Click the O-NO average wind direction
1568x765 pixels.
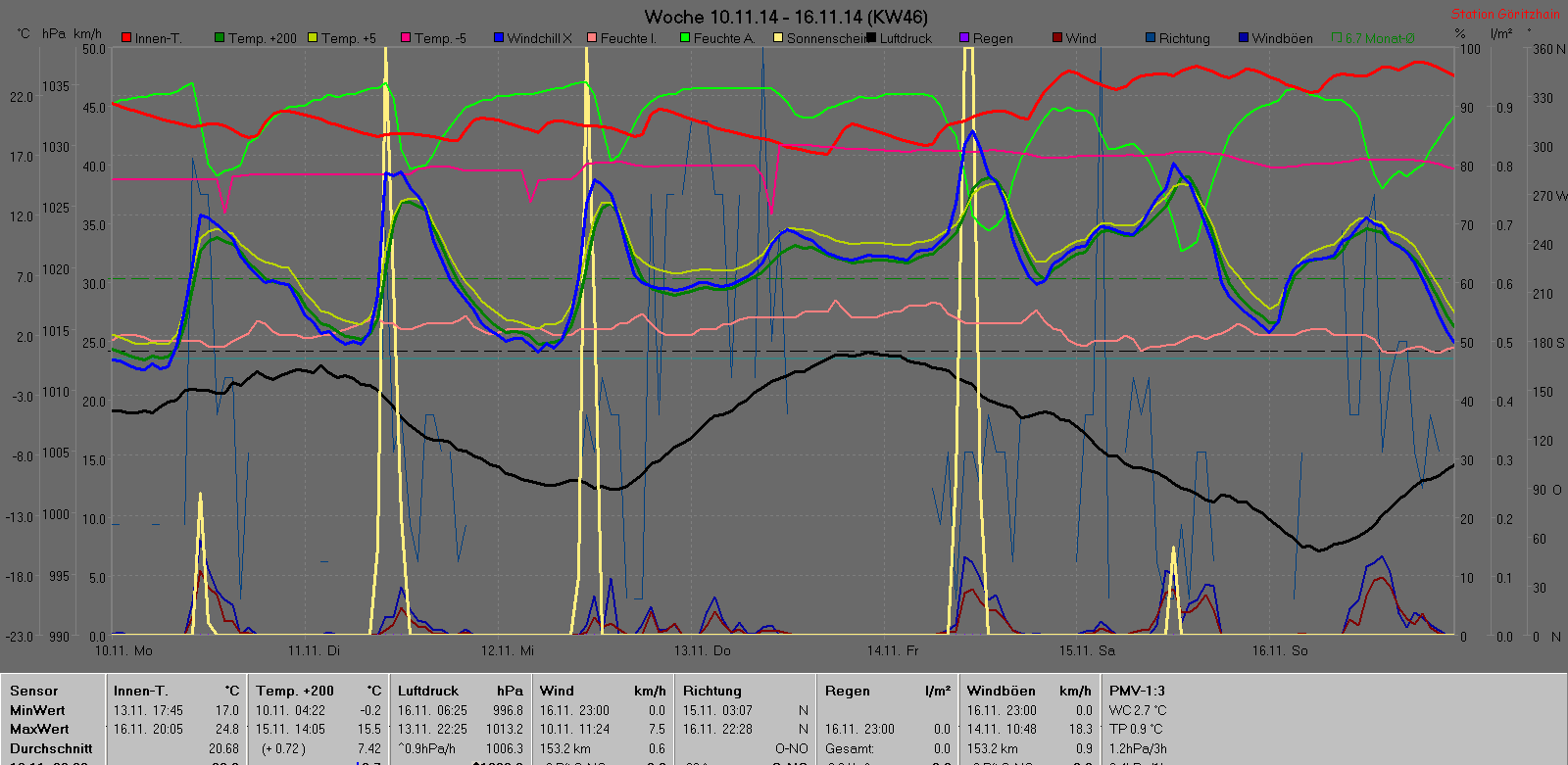(791, 748)
